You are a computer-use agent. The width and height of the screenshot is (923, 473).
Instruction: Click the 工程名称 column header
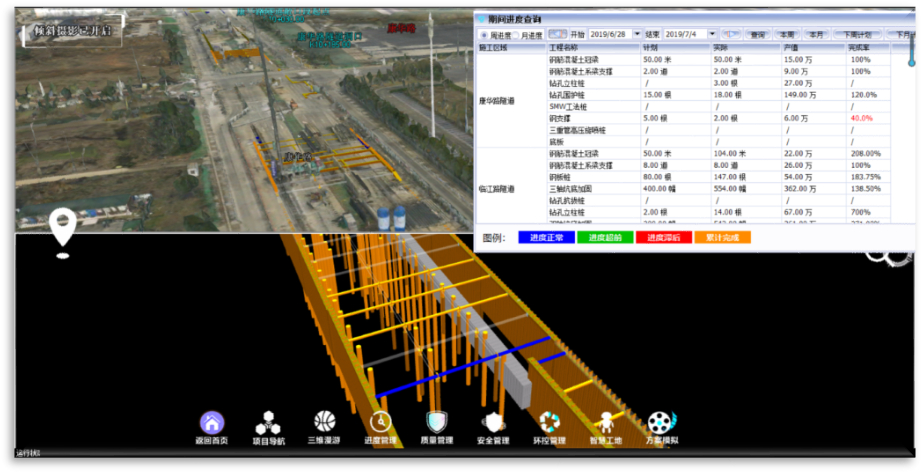[x=565, y=48]
